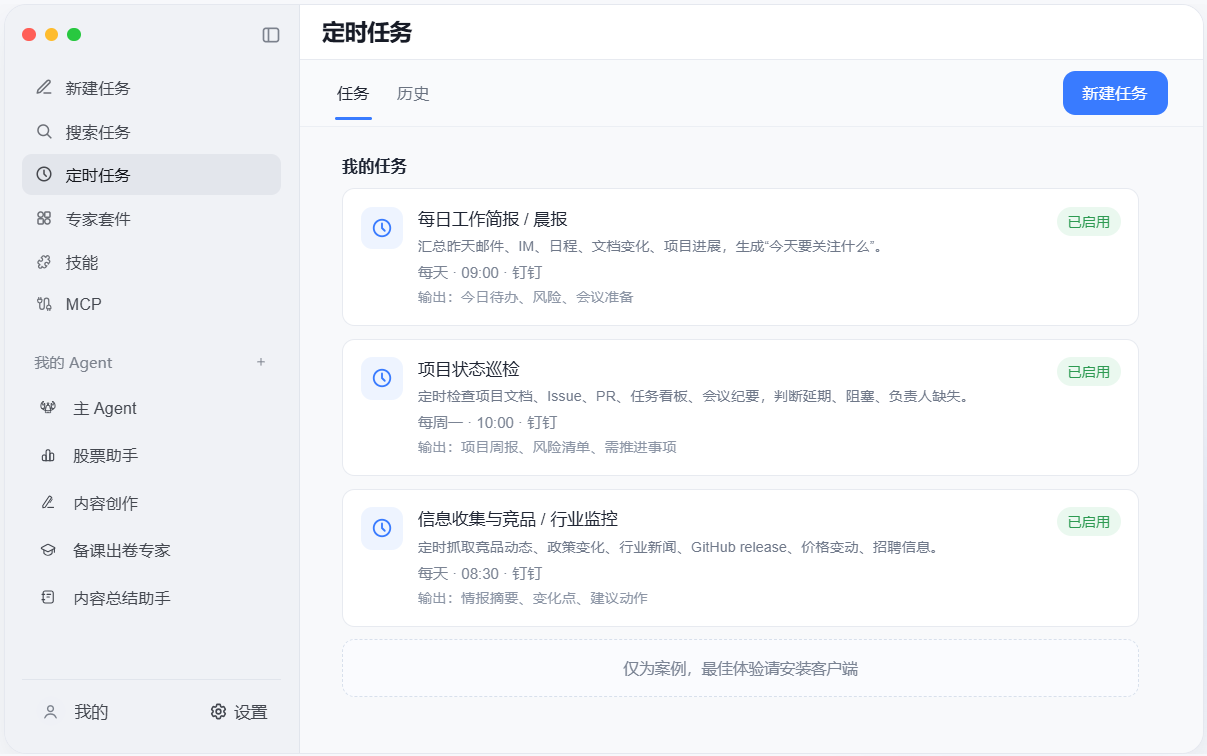Click the puzzle icon beside 技能
1207x756 pixels.
(44, 262)
